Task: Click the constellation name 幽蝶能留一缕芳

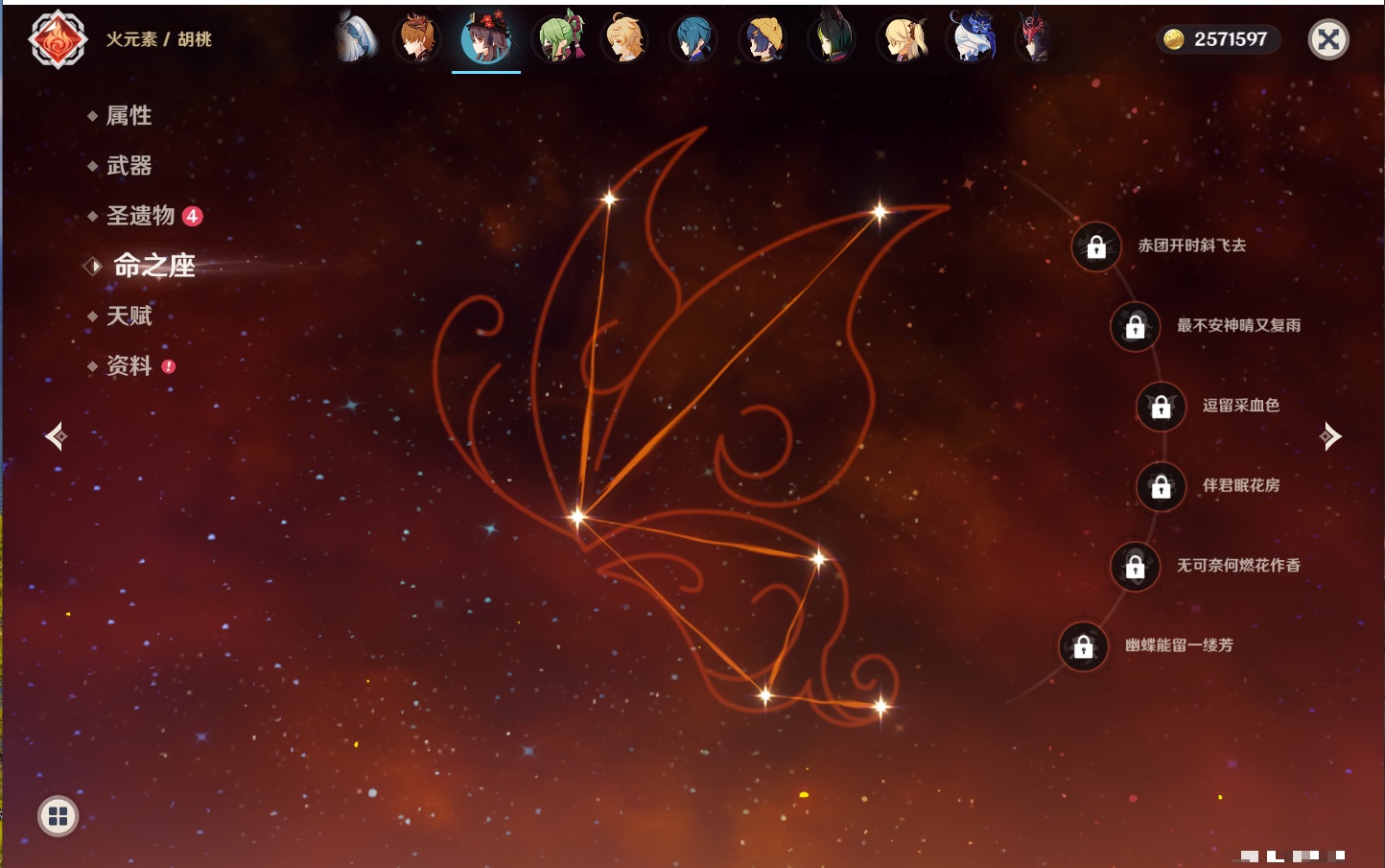Action: point(1180,645)
